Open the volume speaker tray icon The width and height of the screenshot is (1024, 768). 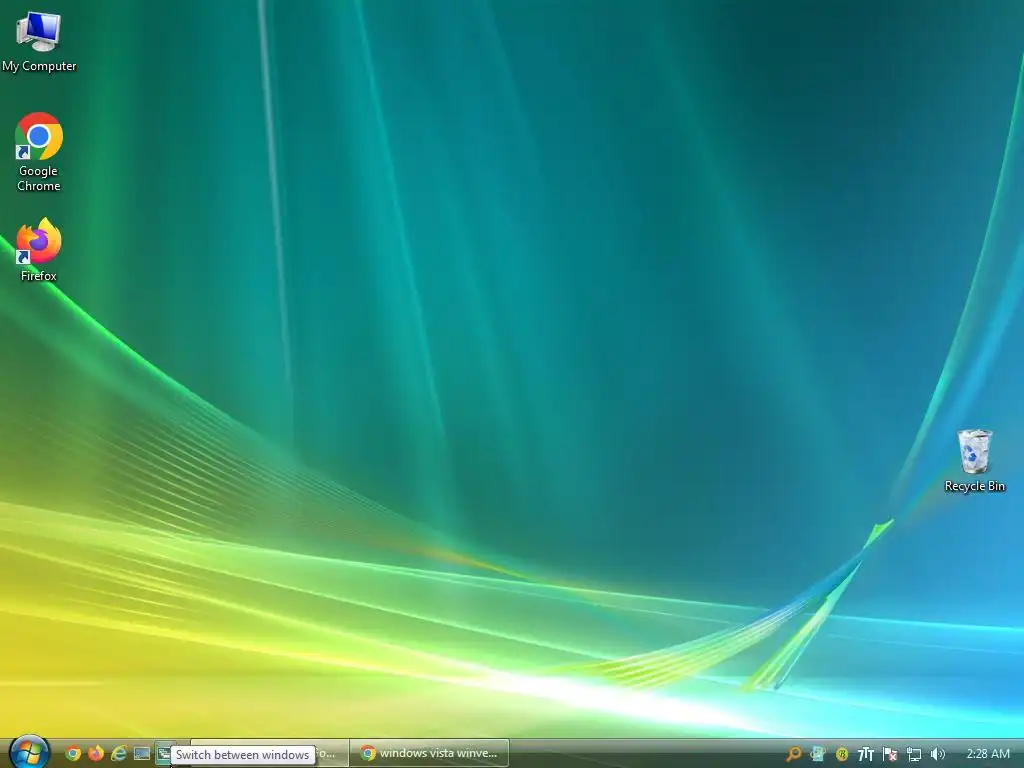[x=937, y=754]
